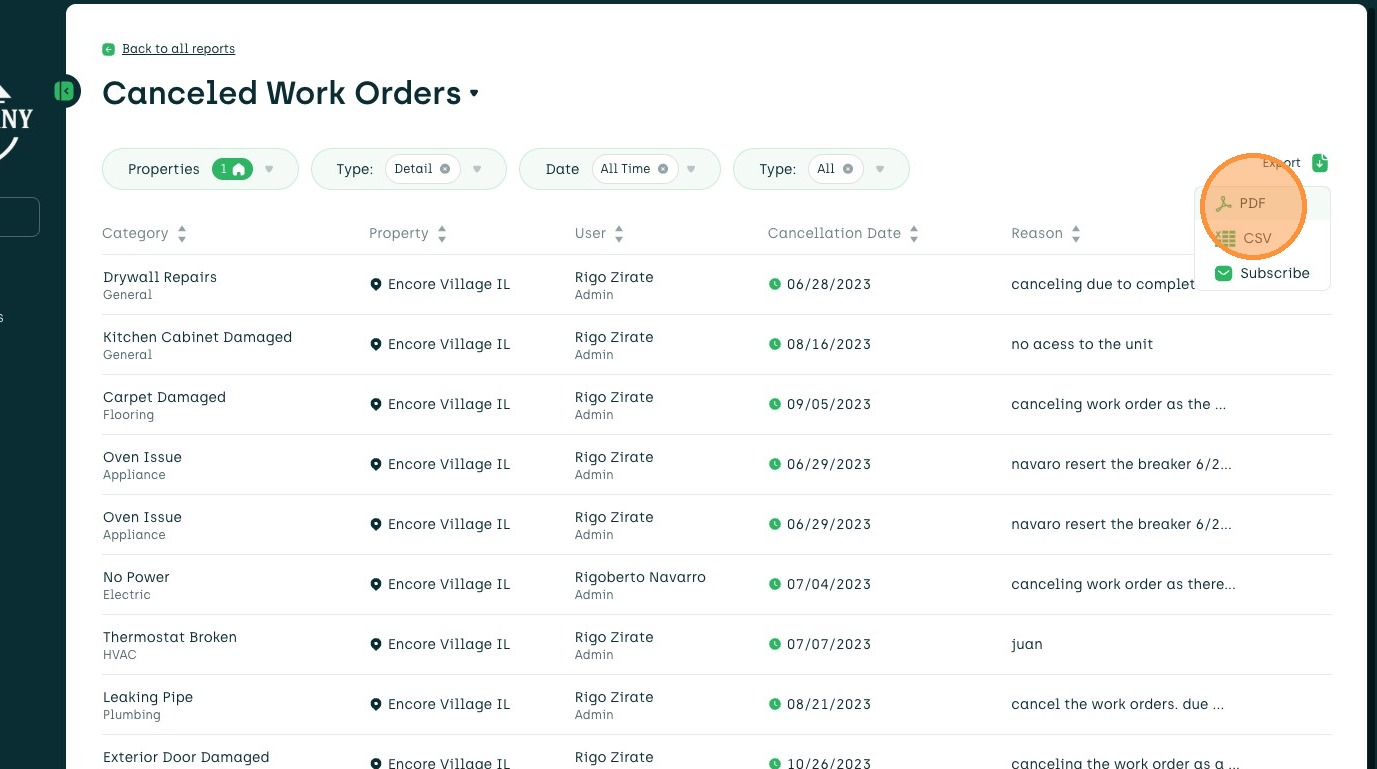Go back to all reports link
Viewport: 1377px width, 769px height.
(179, 49)
